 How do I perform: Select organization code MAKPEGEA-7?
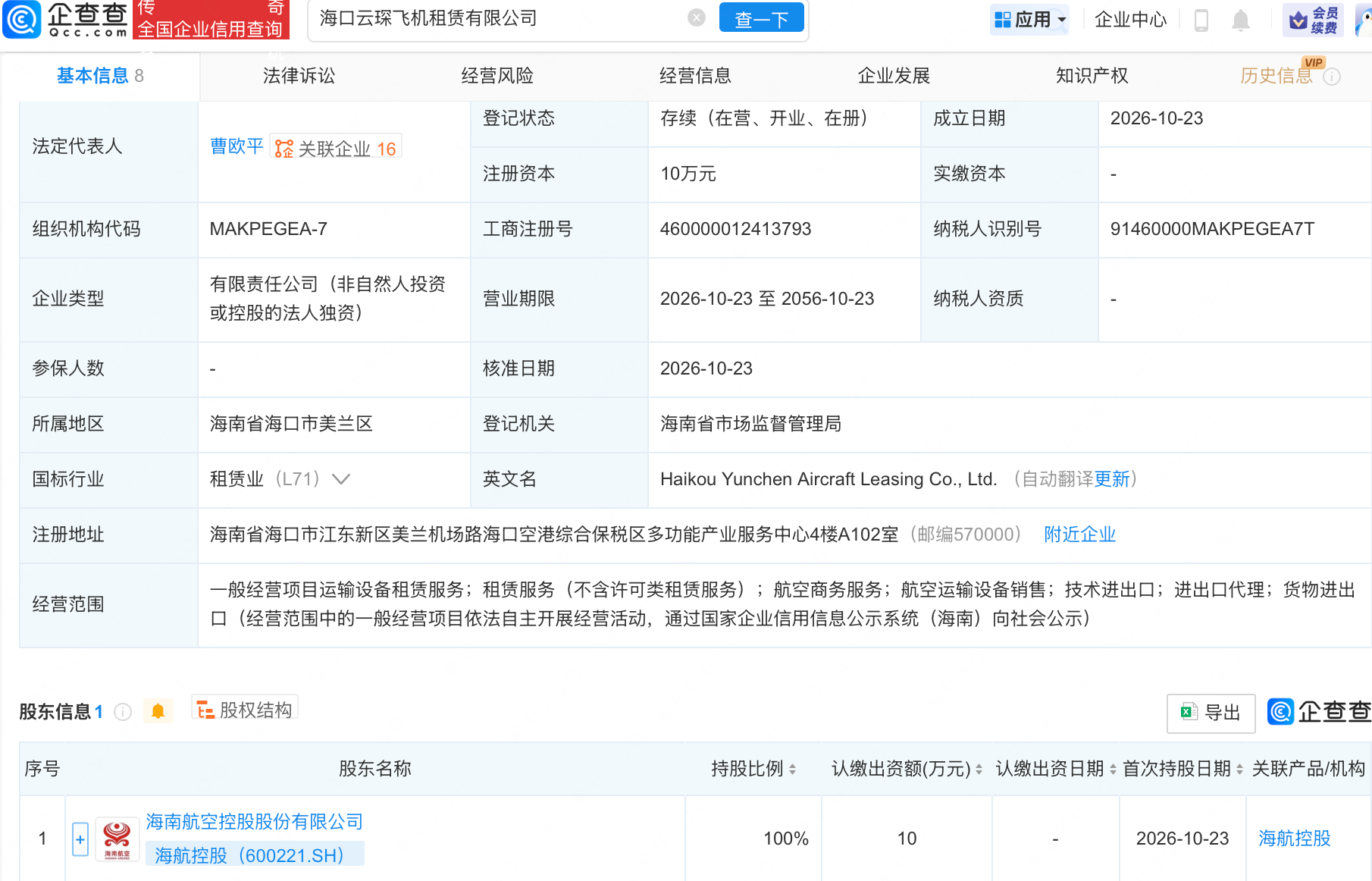pos(268,229)
